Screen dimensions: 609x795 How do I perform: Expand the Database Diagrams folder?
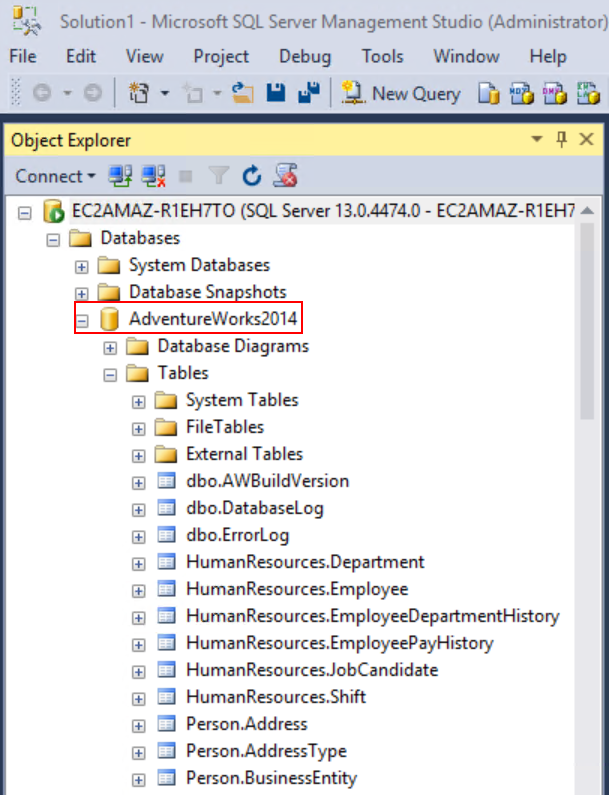pos(110,348)
